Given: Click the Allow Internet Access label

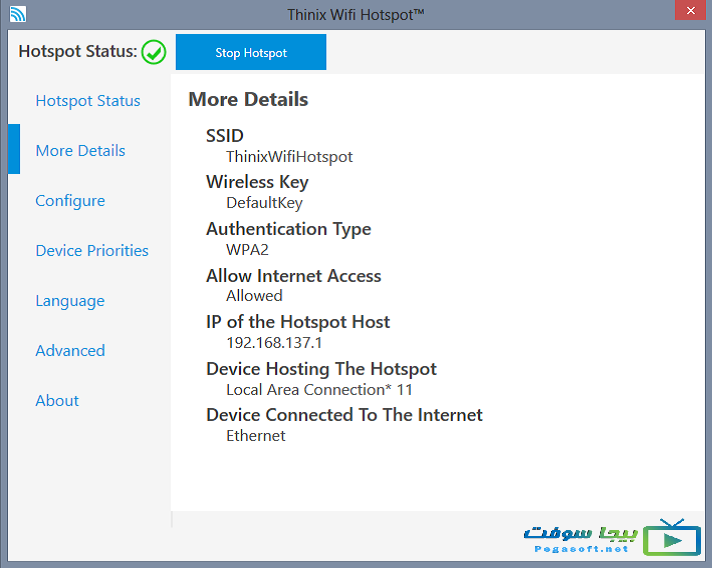Looking at the screenshot, I should click(294, 276).
